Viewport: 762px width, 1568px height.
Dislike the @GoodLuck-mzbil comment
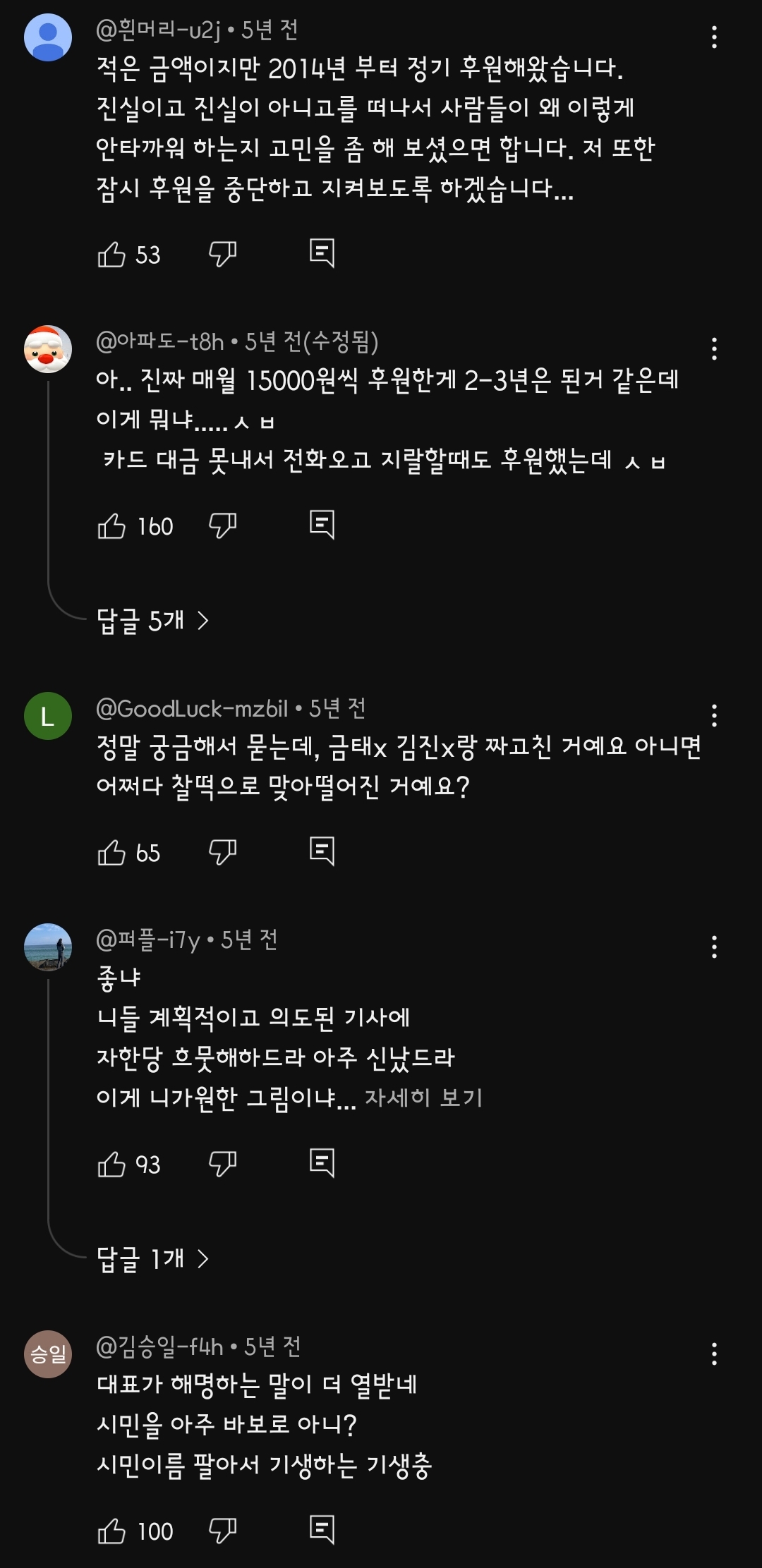(222, 852)
